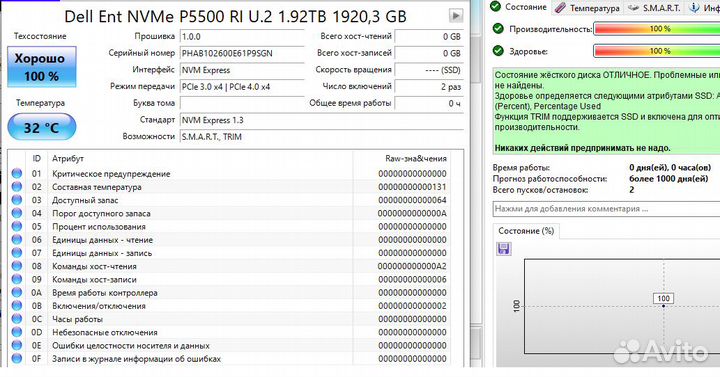The height and width of the screenshot is (377, 720).
Task: Click the blue status dot for attribute 05
Action: (17, 226)
